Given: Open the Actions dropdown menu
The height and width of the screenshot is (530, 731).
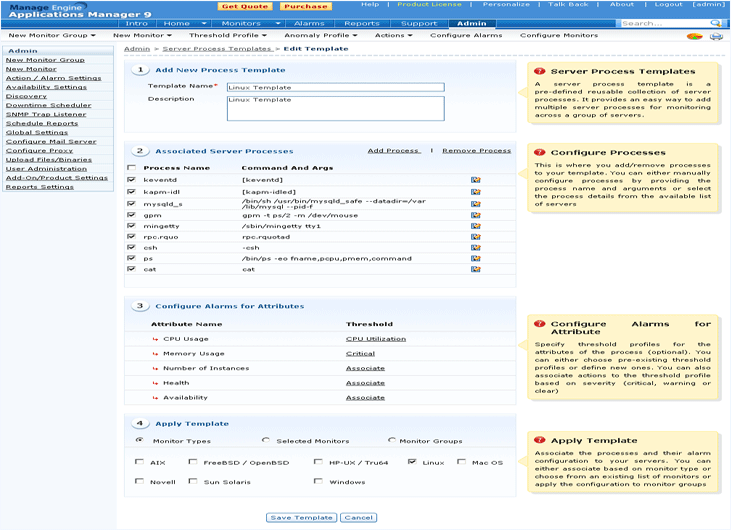Looking at the screenshot, I should [393, 35].
